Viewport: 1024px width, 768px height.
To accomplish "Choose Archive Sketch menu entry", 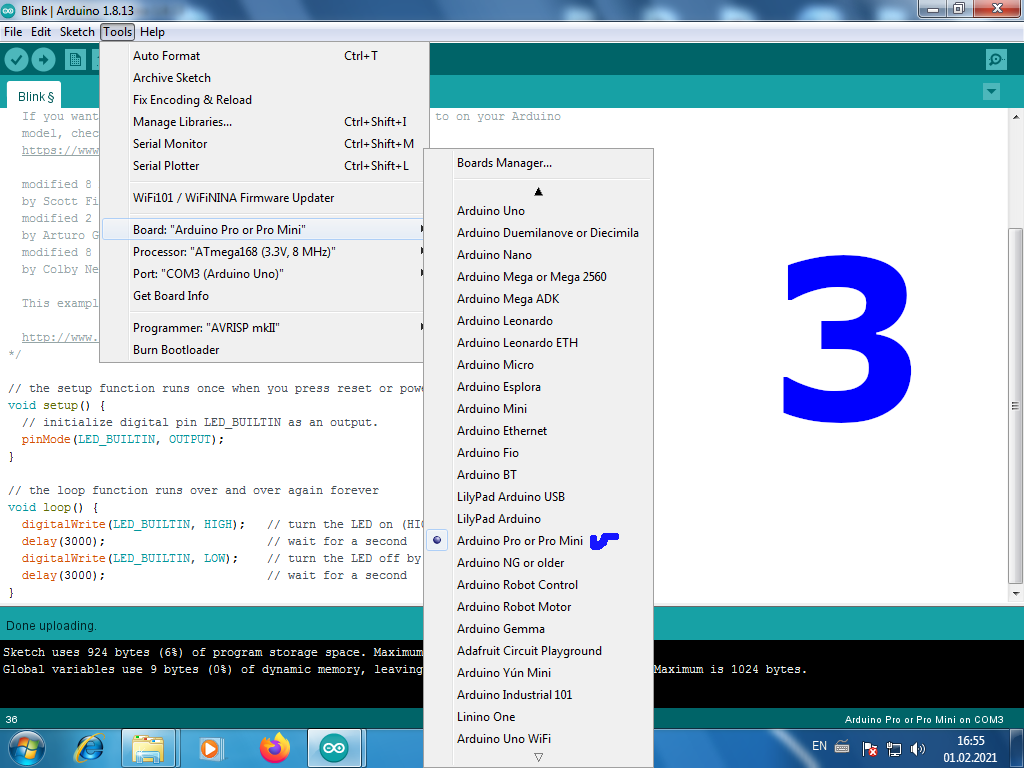I will [x=264, y=78].
